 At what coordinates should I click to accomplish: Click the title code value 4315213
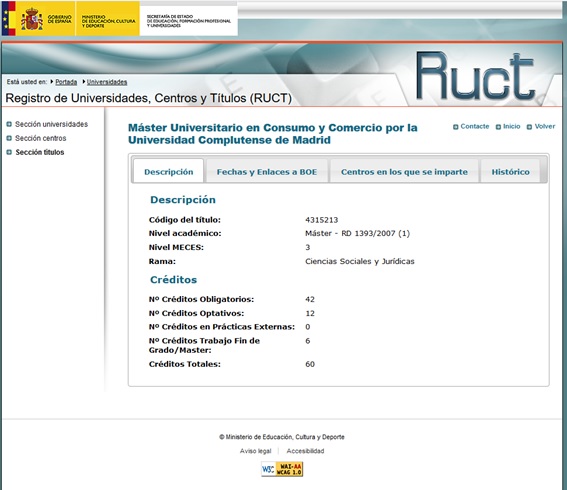tap(321, 220)
